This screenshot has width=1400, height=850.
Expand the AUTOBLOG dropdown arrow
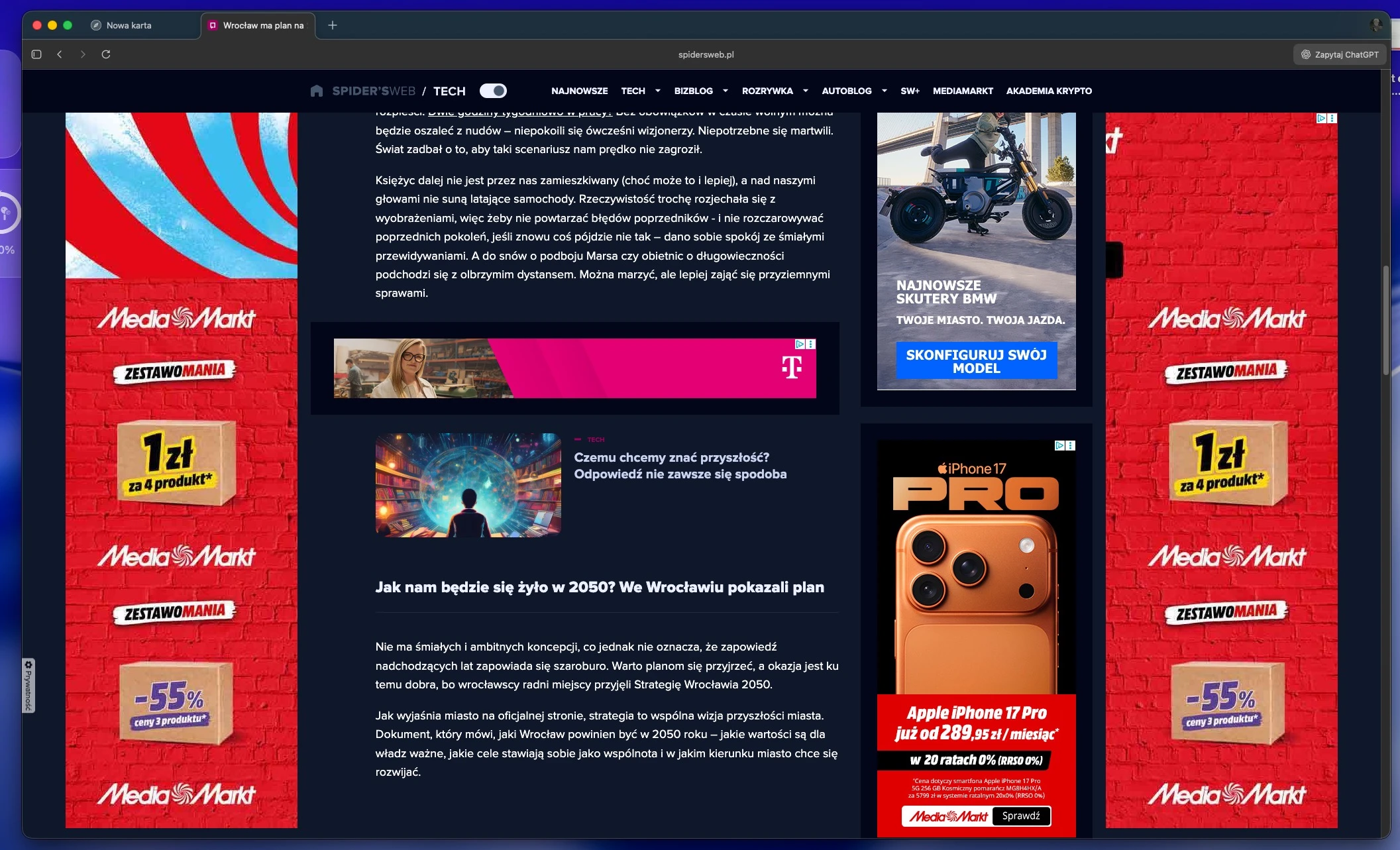884,91
